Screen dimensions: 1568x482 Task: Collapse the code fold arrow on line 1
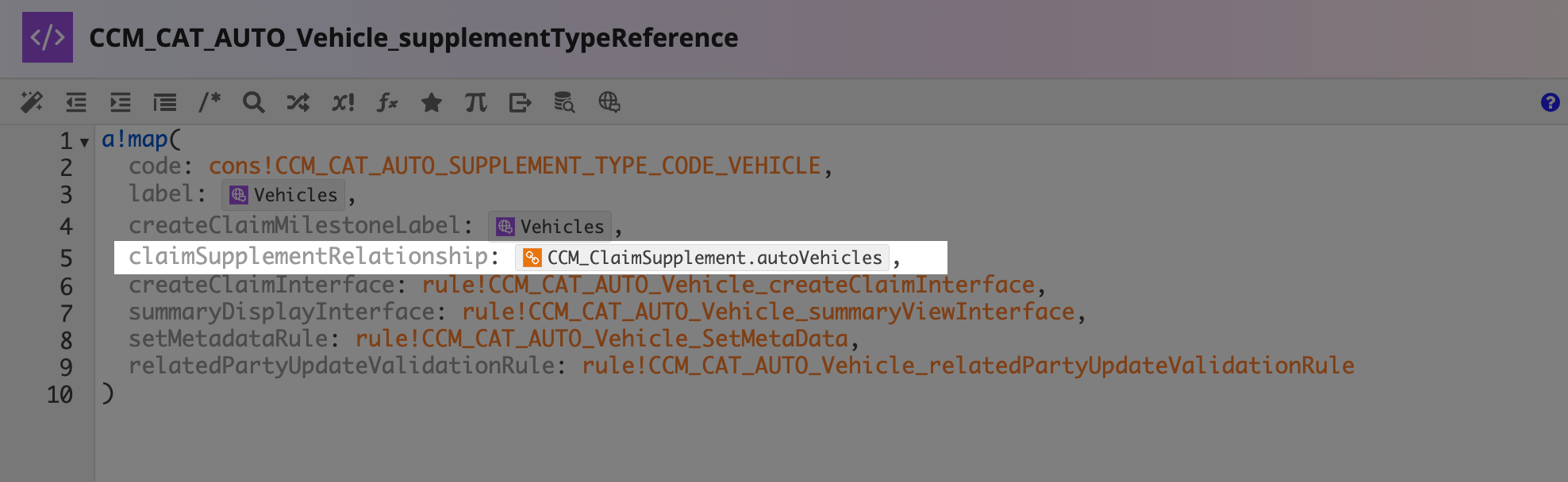click(x=84, y=143)
